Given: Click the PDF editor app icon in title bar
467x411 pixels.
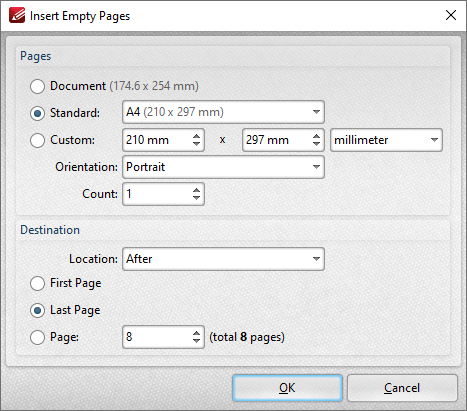Looking at the screenshot, I should [17, 15].
